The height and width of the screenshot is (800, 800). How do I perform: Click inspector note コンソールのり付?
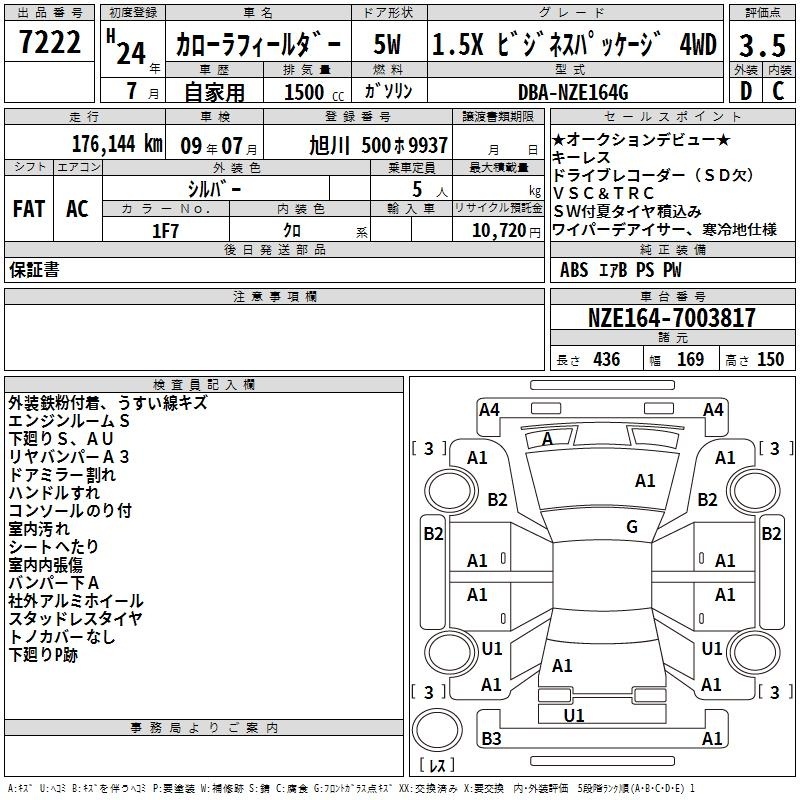[70, 510]
